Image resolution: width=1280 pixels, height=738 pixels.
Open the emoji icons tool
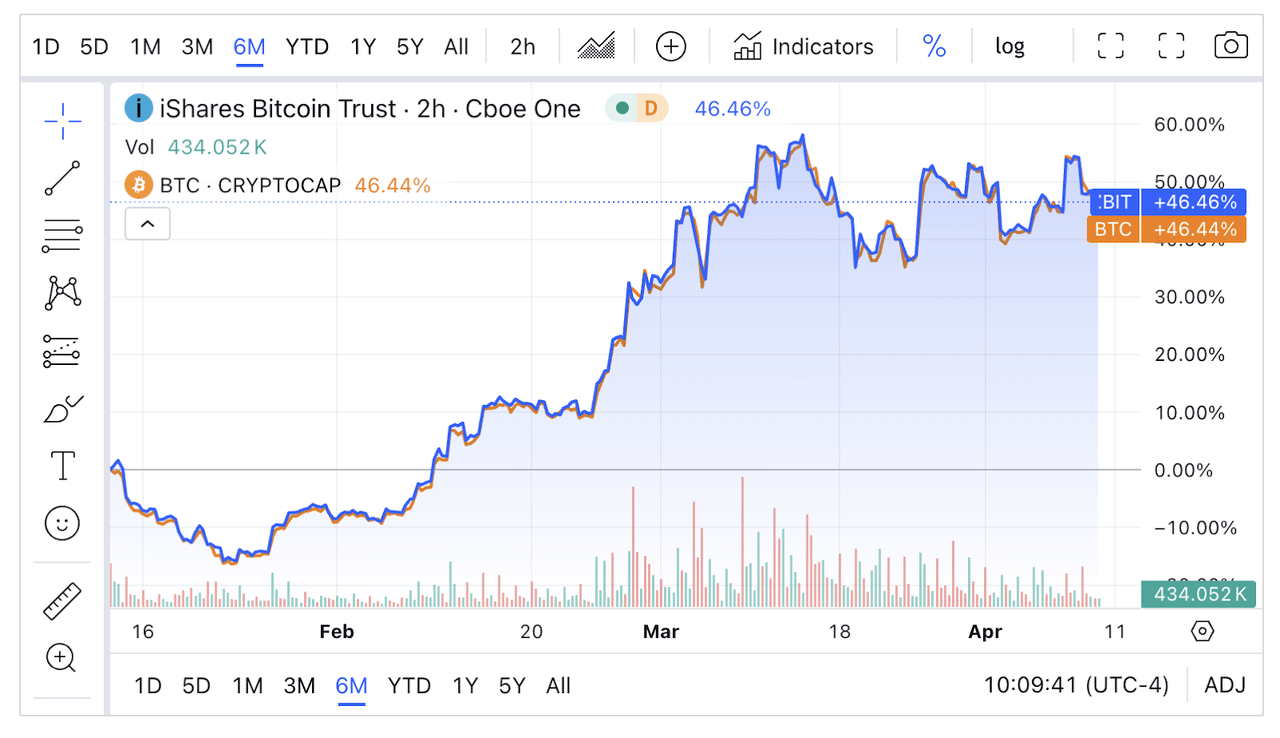click(62, 523)
